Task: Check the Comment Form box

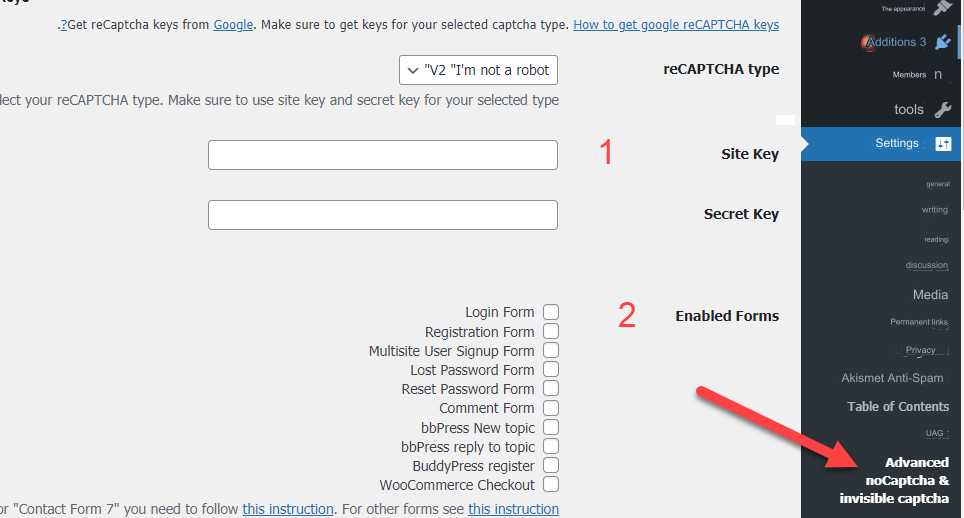Action: click(x=551, y=407)
